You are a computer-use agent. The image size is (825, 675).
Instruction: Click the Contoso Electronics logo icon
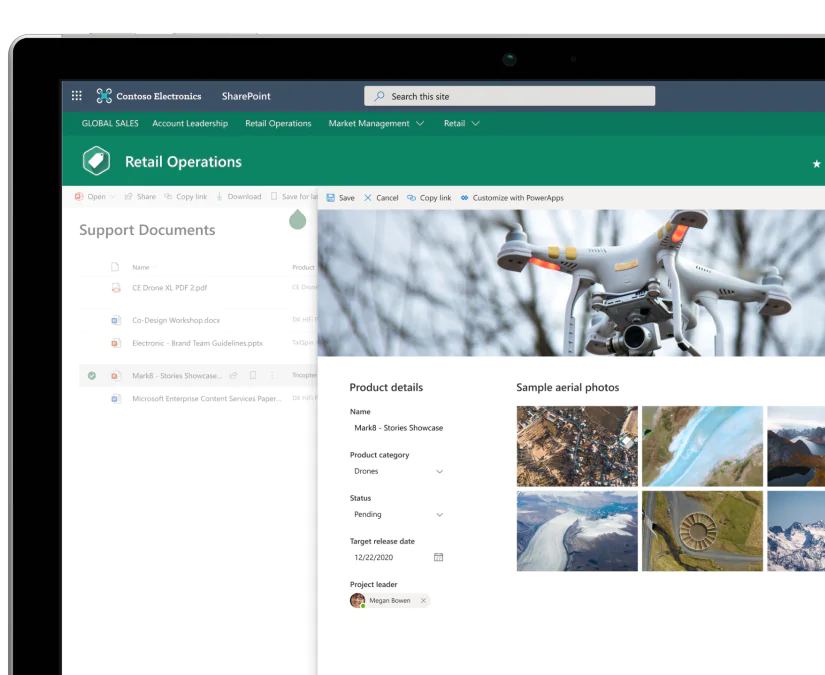(104, 96)
